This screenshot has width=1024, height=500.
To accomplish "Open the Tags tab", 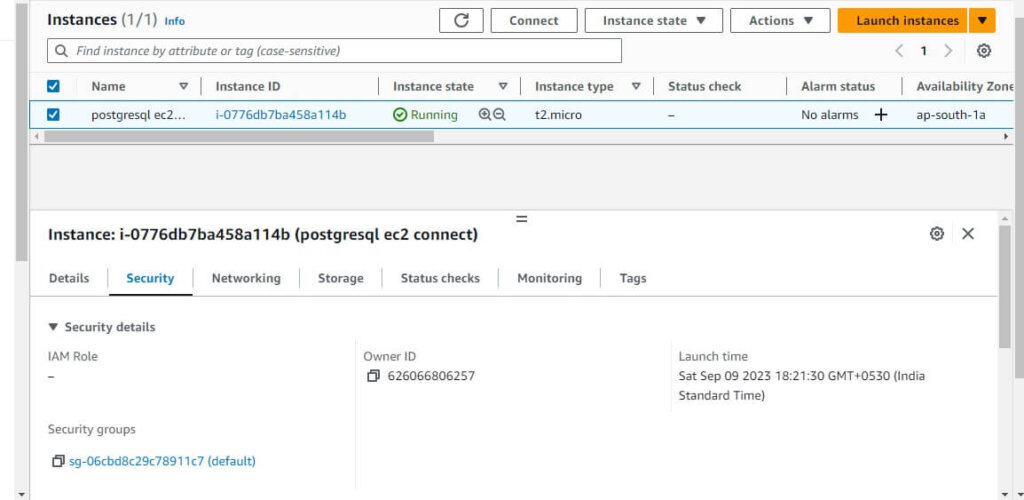I will (x=633, y=278).
